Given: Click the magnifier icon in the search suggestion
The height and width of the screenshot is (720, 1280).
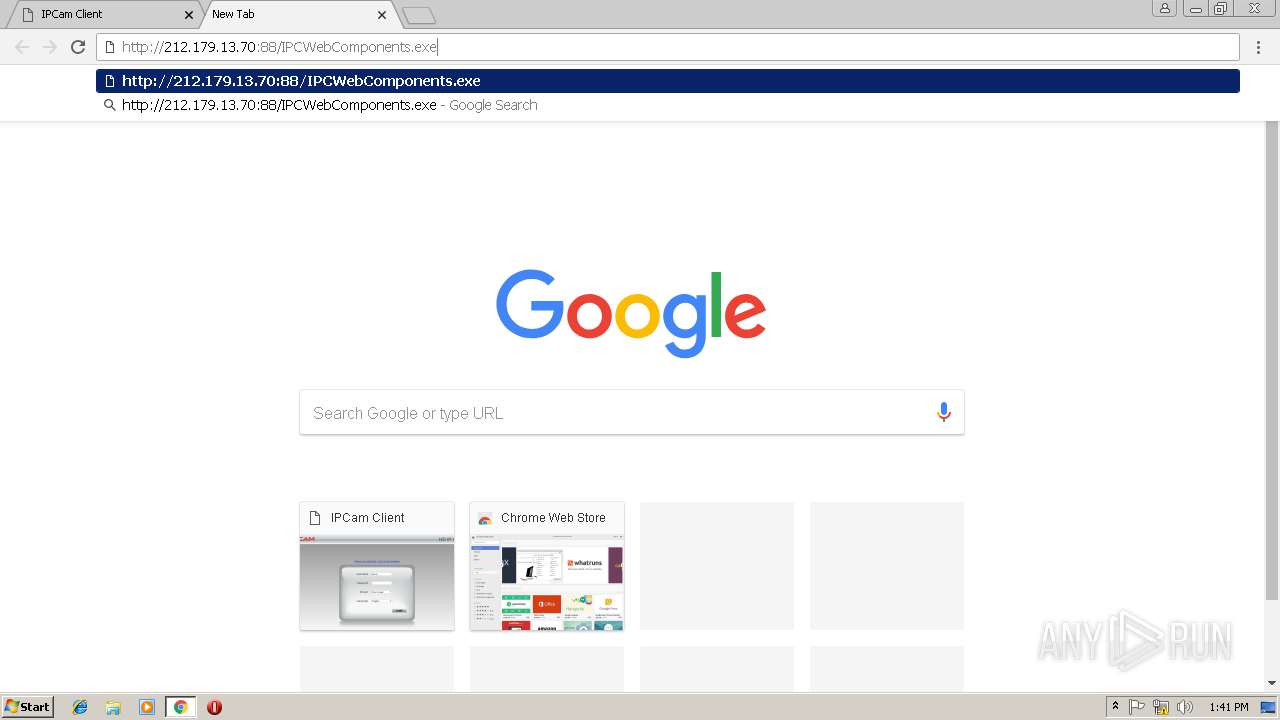Looking at the screenshot, I should 110,105.
